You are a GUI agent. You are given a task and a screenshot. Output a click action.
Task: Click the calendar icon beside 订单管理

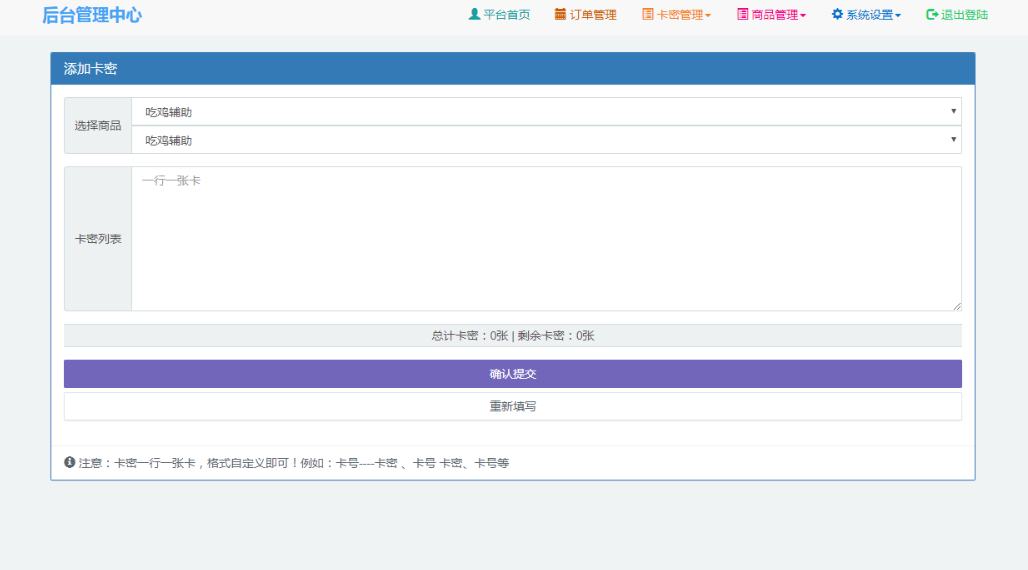(x=560, y=15)
